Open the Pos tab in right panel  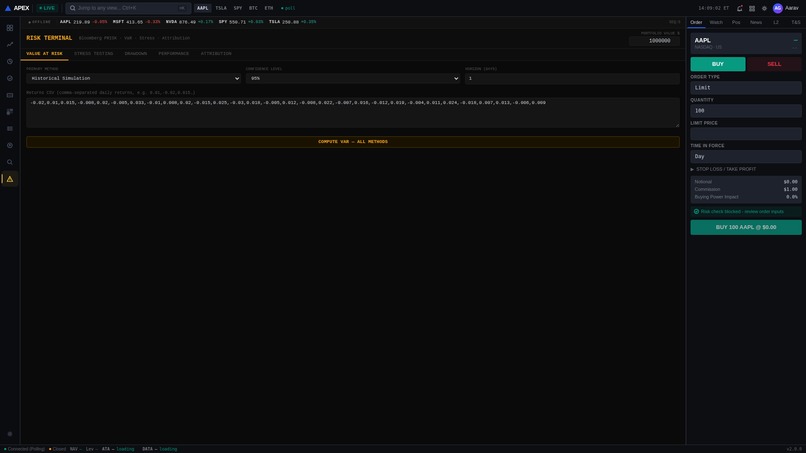click(736, 22)
